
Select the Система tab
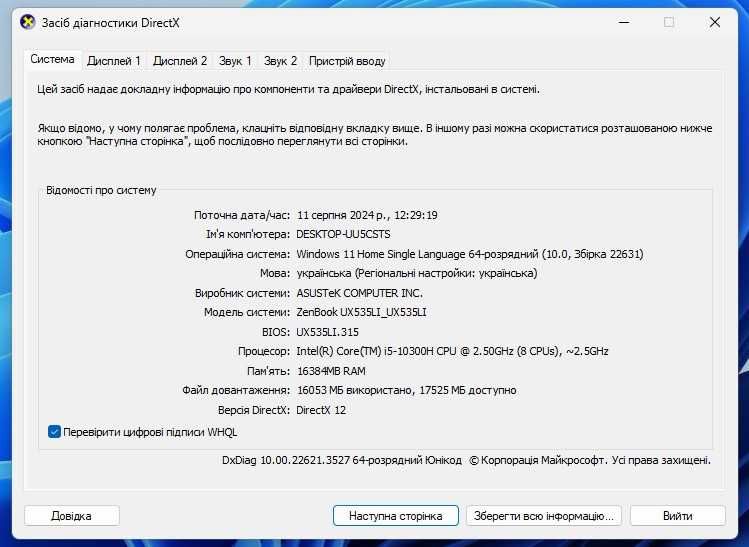pos(53,59)
